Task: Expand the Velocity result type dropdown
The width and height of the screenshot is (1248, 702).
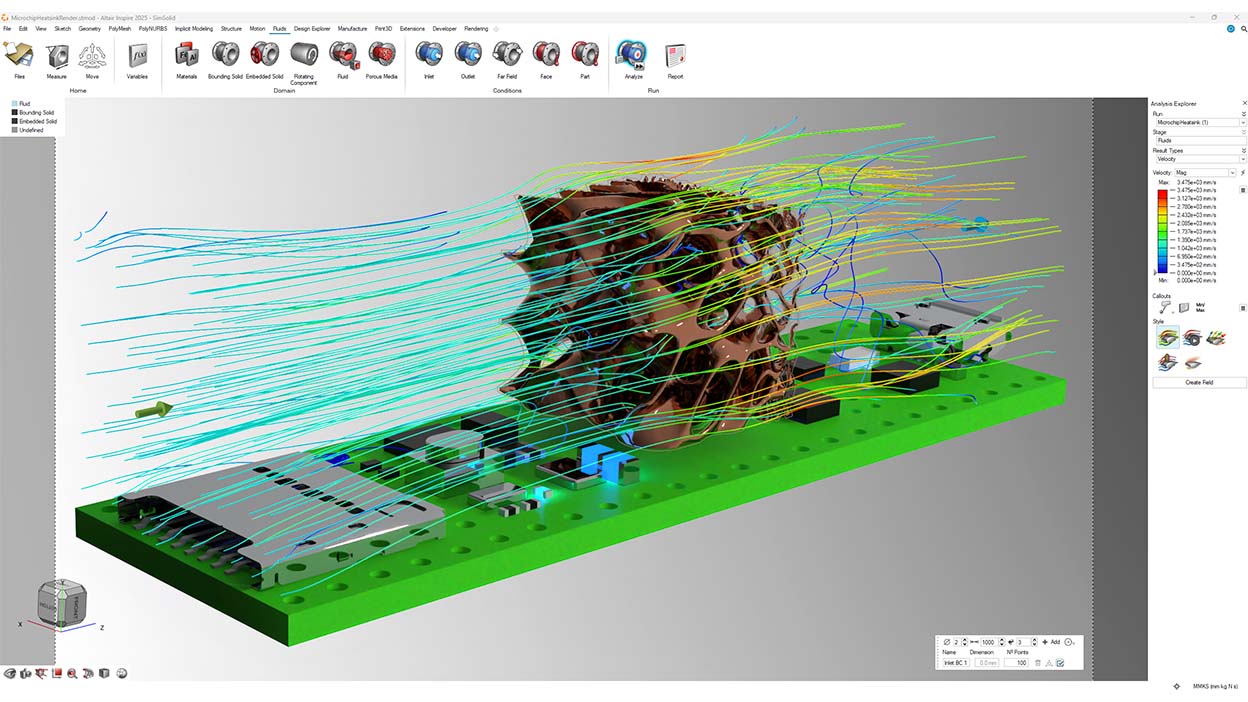Action: pos(1199,159)
